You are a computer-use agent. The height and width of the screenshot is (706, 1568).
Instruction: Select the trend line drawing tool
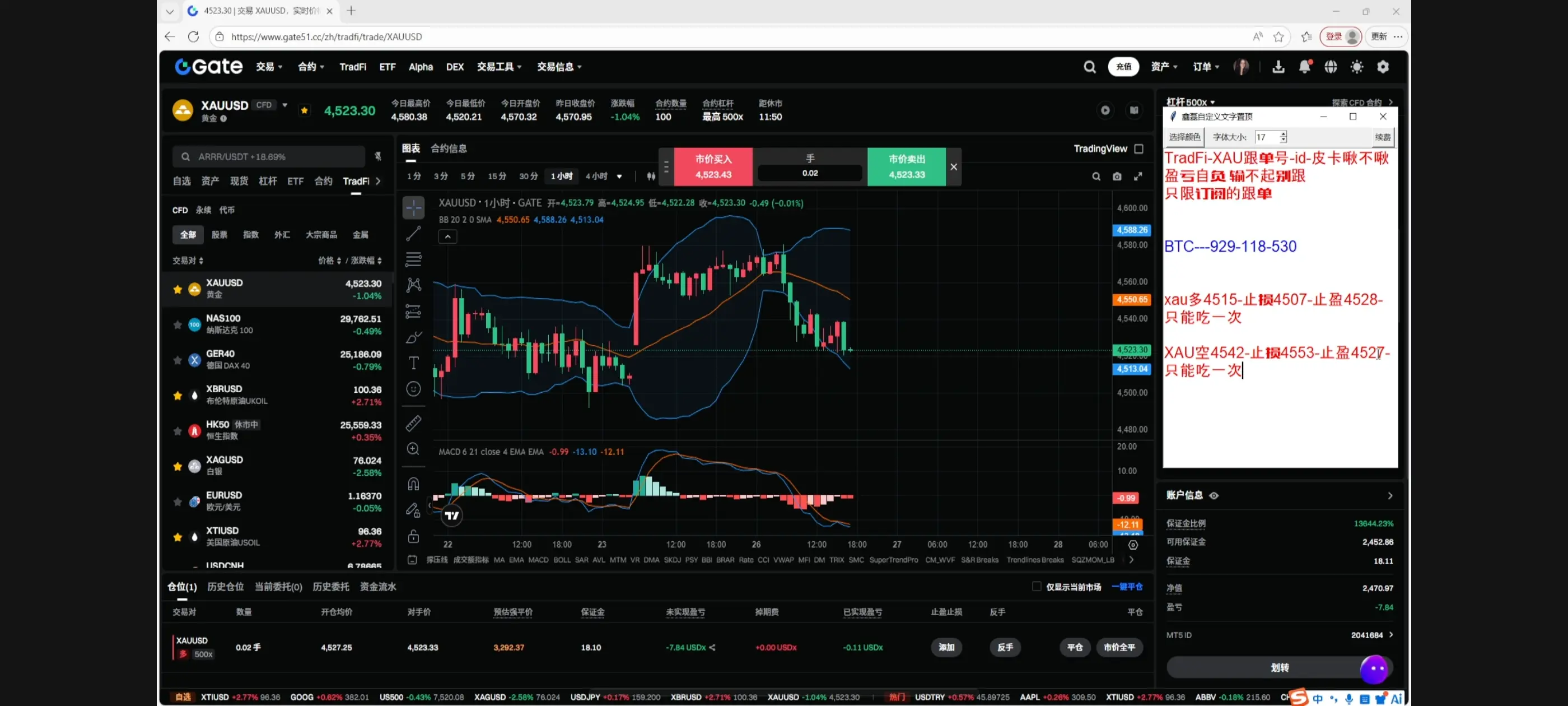pyautogui.click(x=413, y=234)
